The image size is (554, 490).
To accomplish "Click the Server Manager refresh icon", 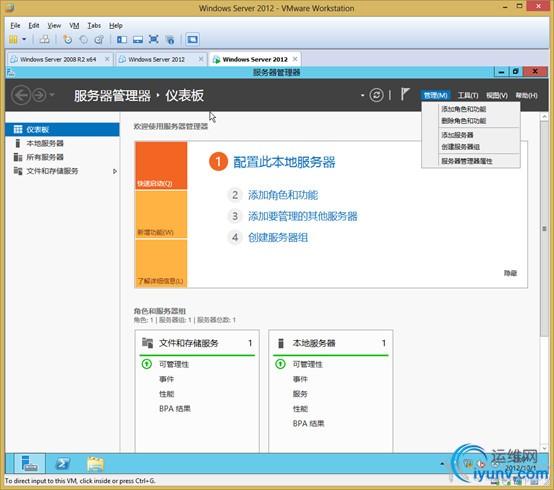I will click(376, 95).
